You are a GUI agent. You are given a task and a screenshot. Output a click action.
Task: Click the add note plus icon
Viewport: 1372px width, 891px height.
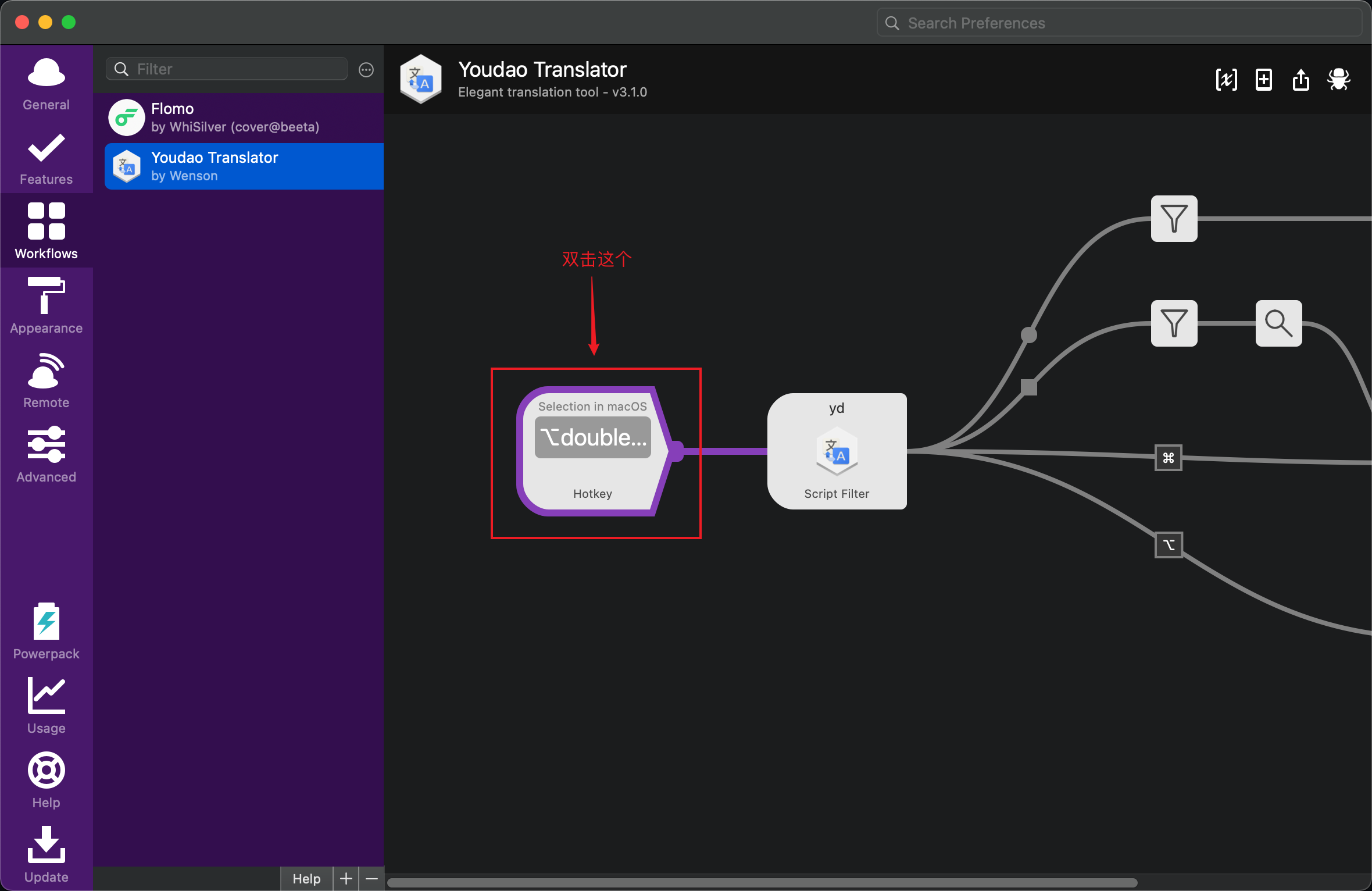(x=1263, y=80)
